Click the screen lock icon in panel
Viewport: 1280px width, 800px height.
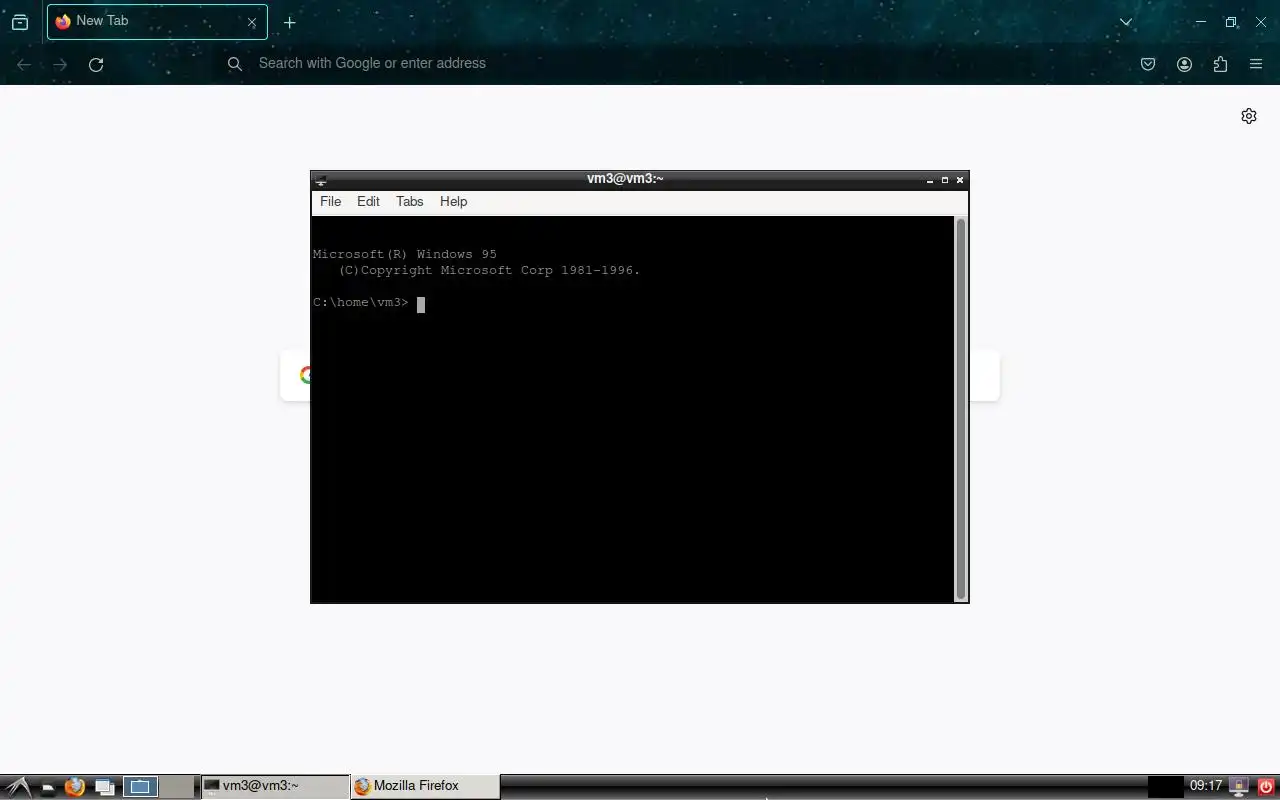[1240, 787]
